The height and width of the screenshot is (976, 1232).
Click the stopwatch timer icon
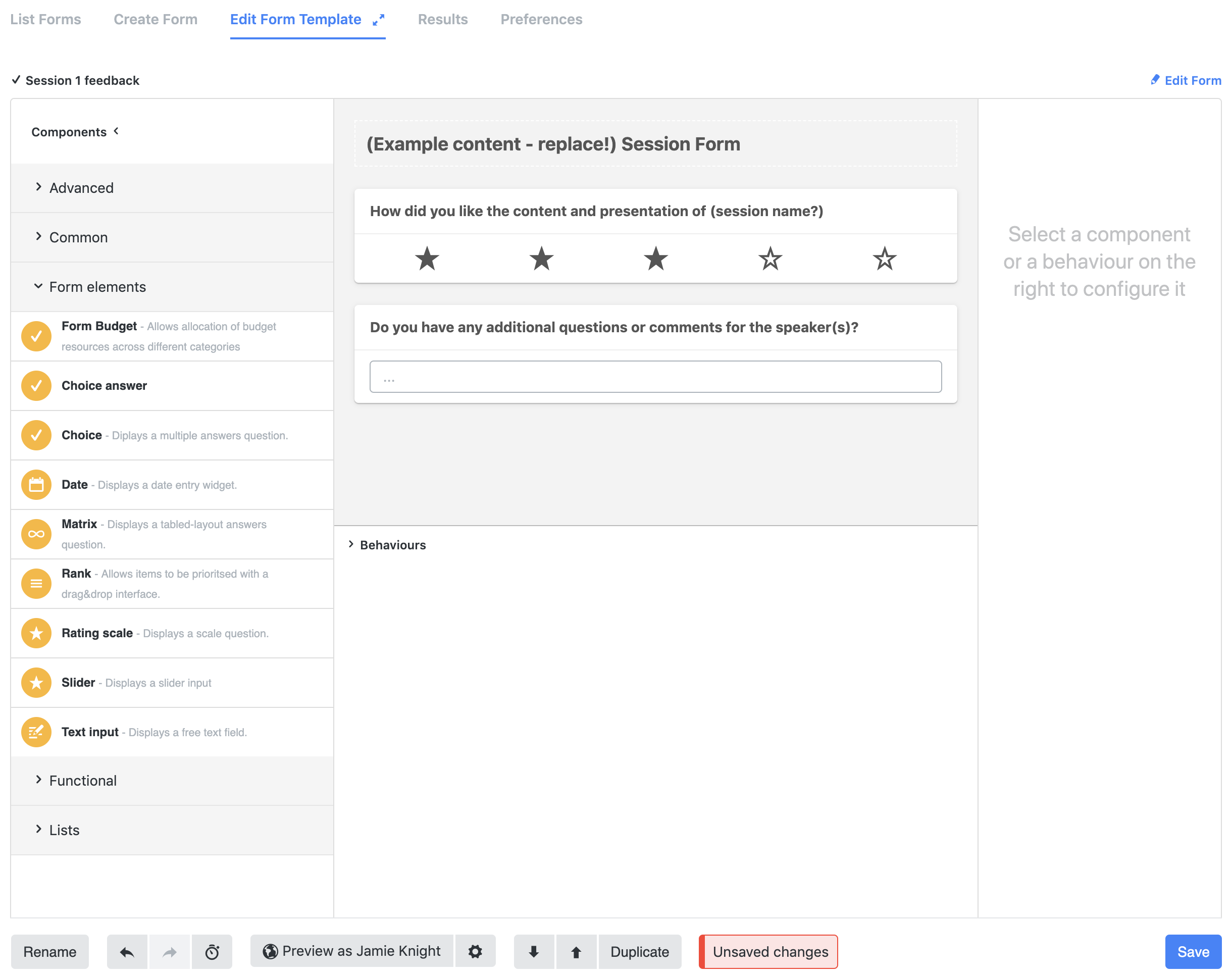[212, 951]
